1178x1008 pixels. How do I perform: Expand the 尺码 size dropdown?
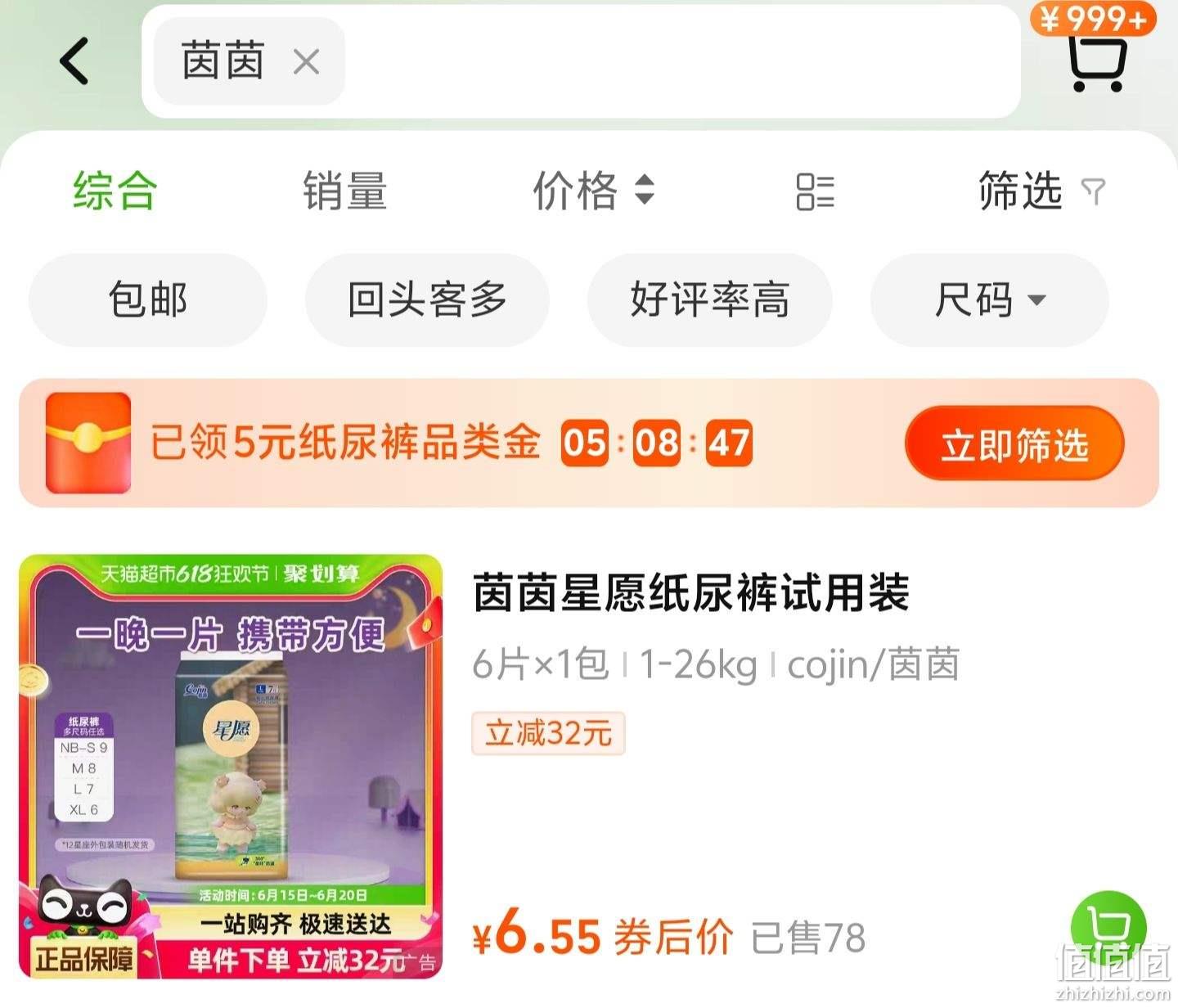990,299
